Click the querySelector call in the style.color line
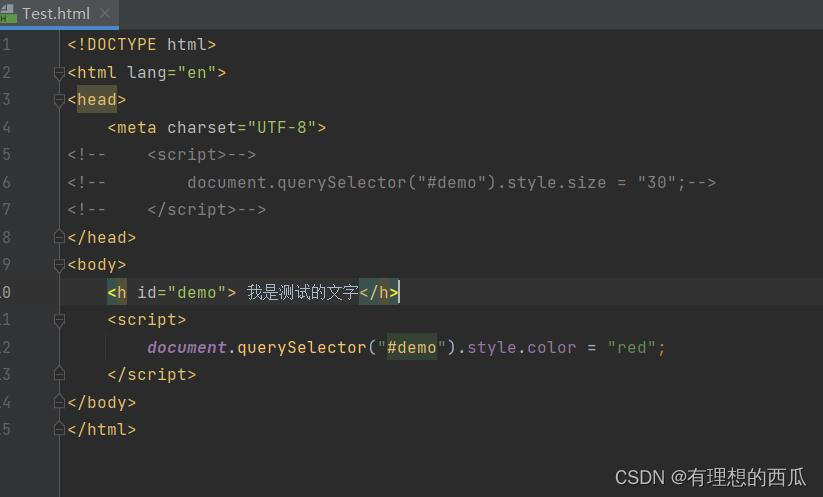This screenshot has width=823, height=497. [x=301, y=347]
